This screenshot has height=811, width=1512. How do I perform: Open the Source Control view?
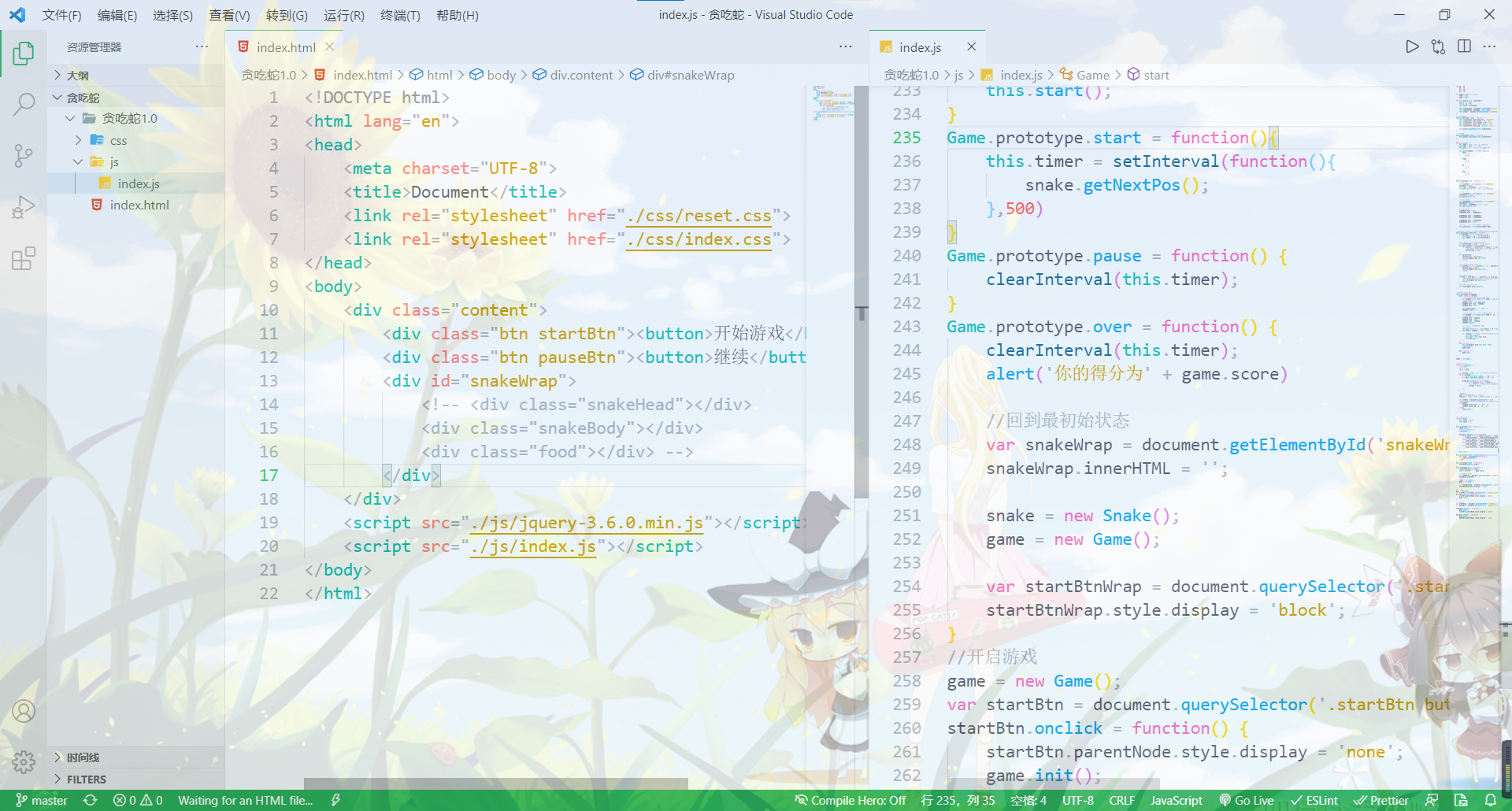tap(24, 155)
